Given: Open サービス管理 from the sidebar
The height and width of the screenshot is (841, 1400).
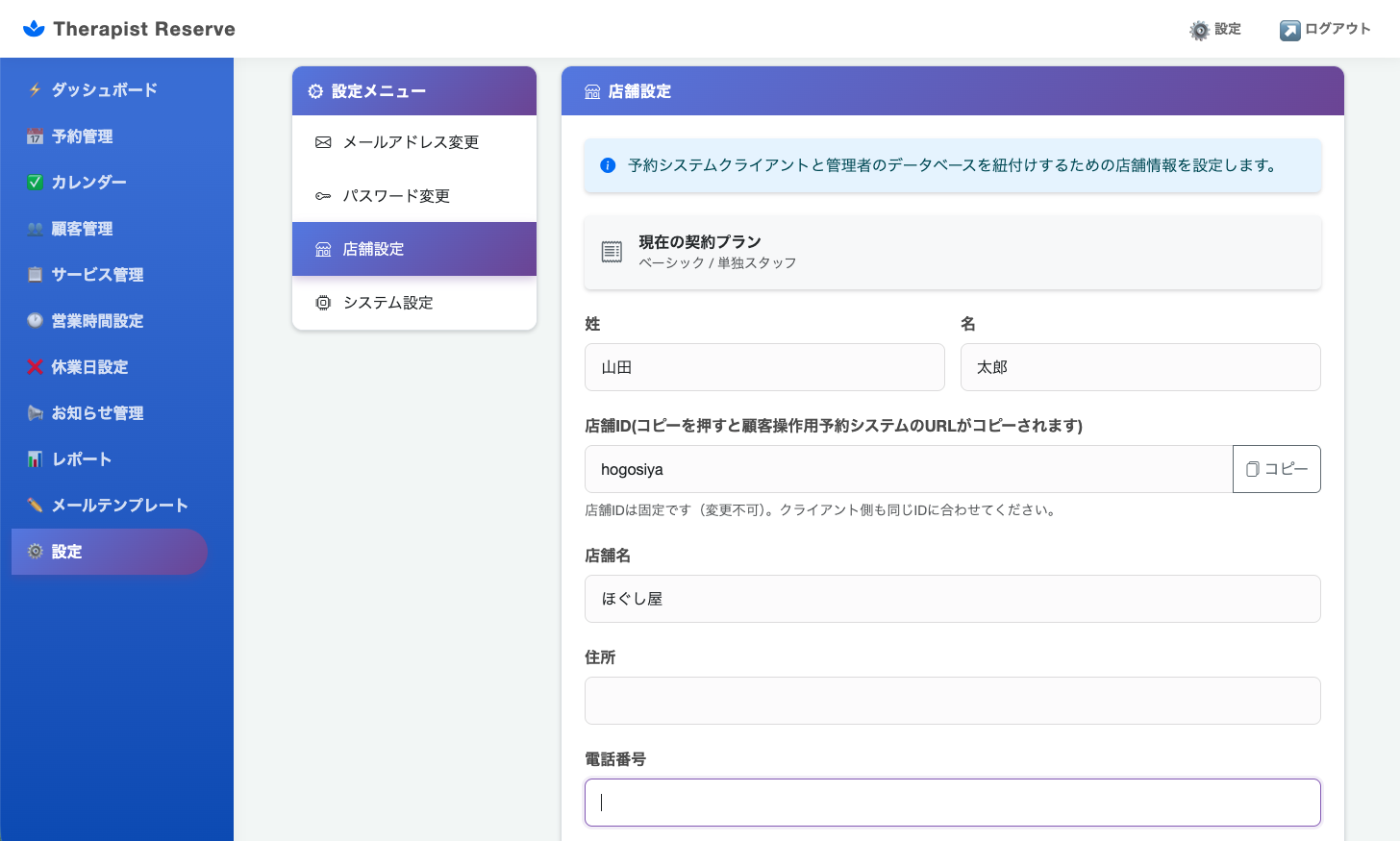Looking at the screenshot, I should coord(97,275).
